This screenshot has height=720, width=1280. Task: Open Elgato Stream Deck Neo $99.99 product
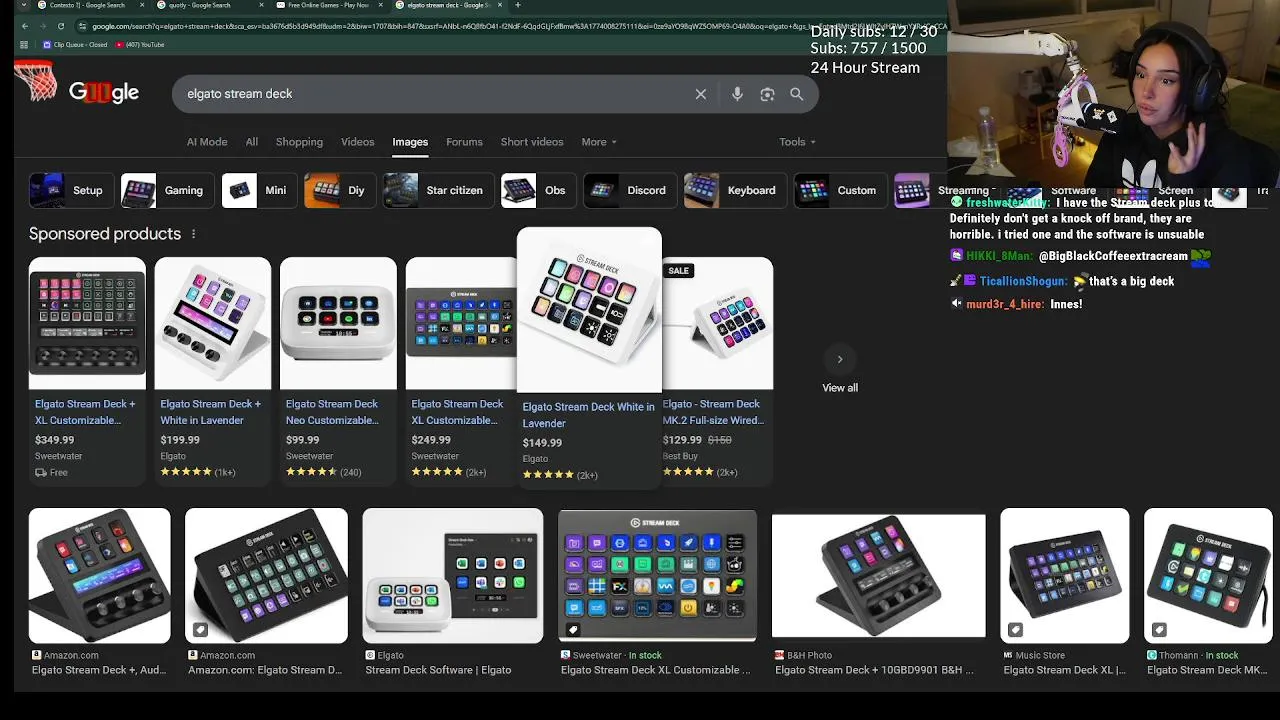[338, 370]
